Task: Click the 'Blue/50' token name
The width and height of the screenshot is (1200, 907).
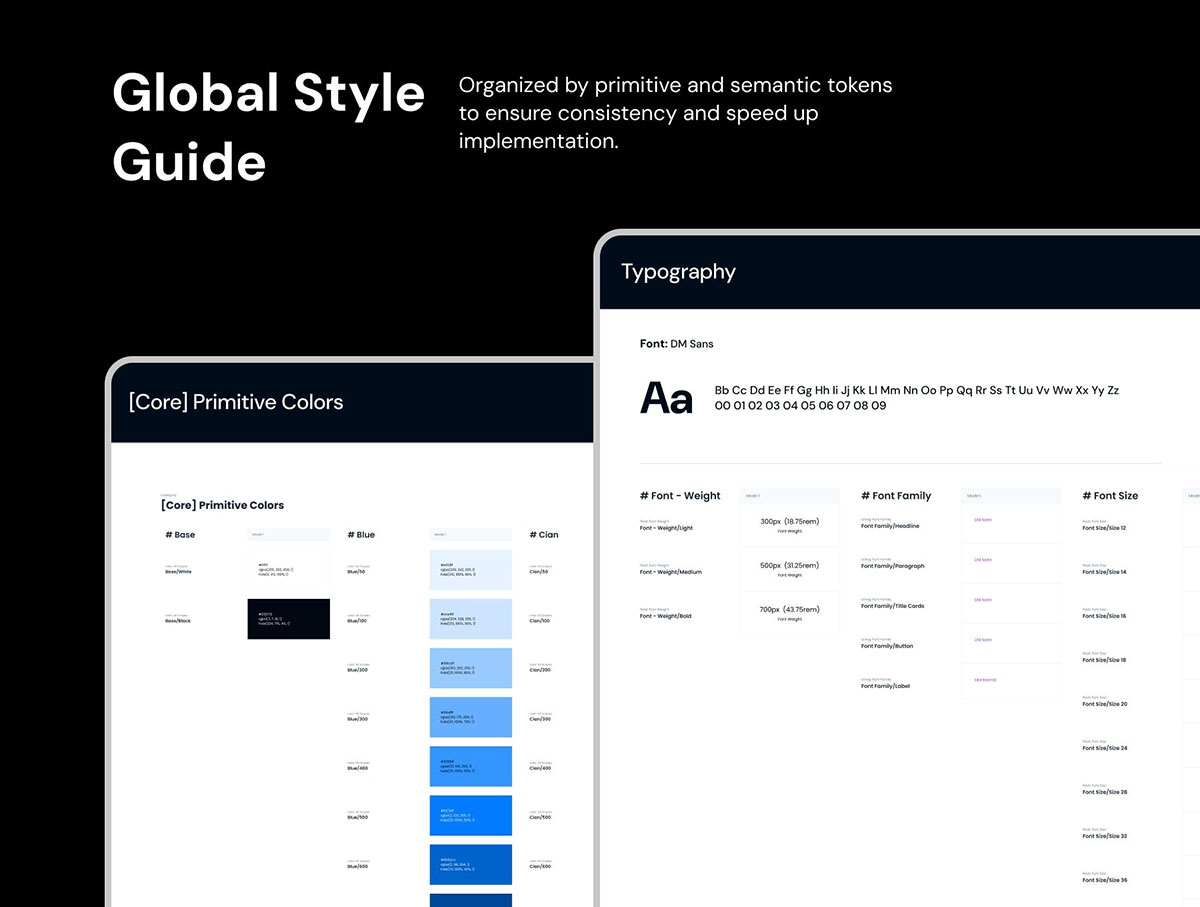Action: pos(357,572)
